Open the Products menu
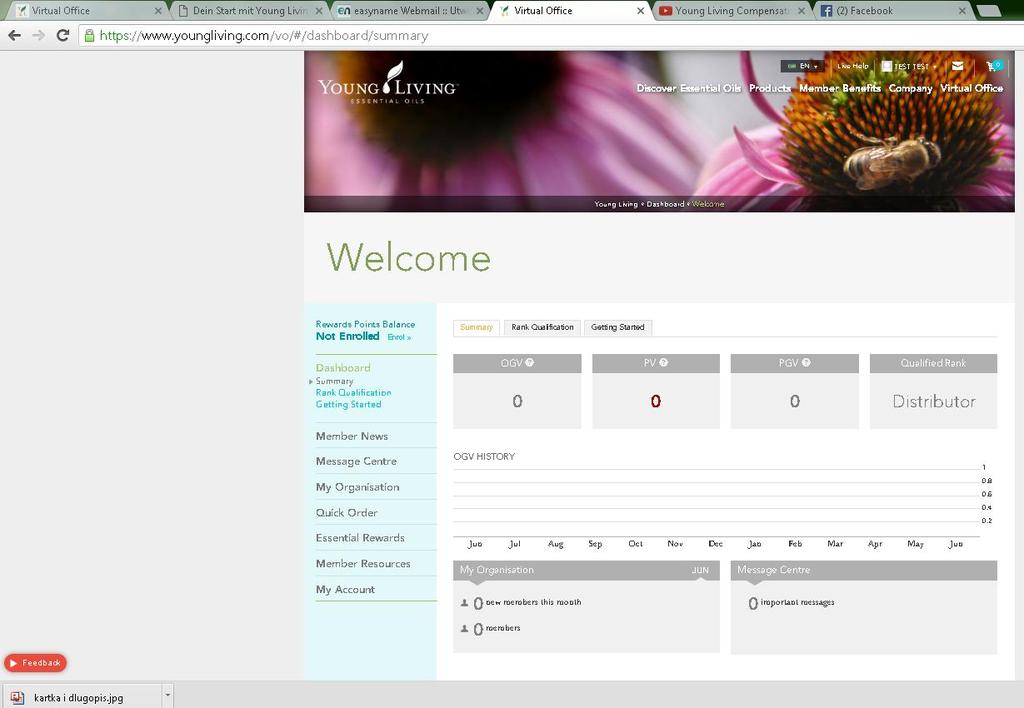1024x708 pixels. pos(769,88)
